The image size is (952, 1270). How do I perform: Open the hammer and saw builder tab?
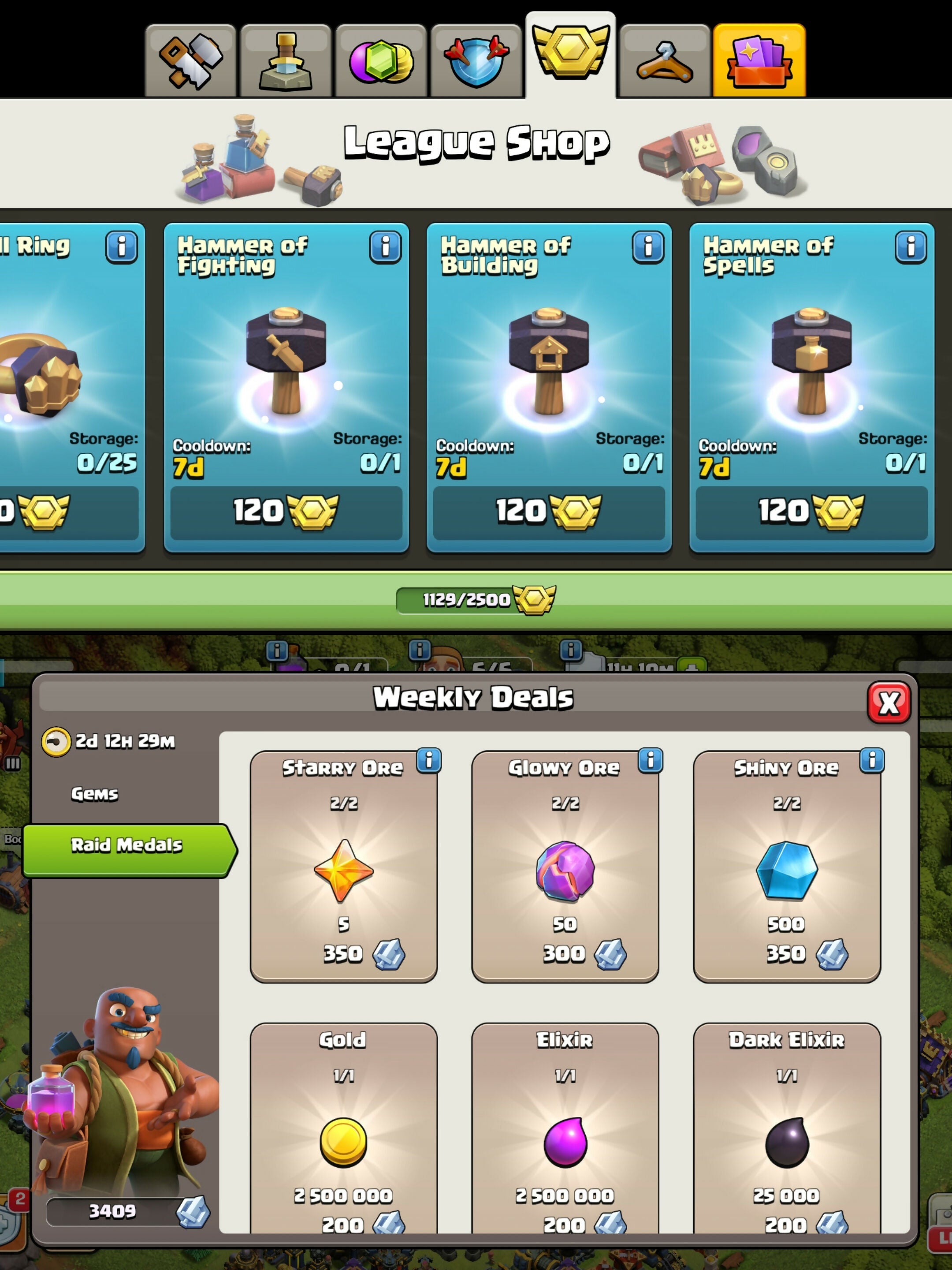click(x=190, y=61)
